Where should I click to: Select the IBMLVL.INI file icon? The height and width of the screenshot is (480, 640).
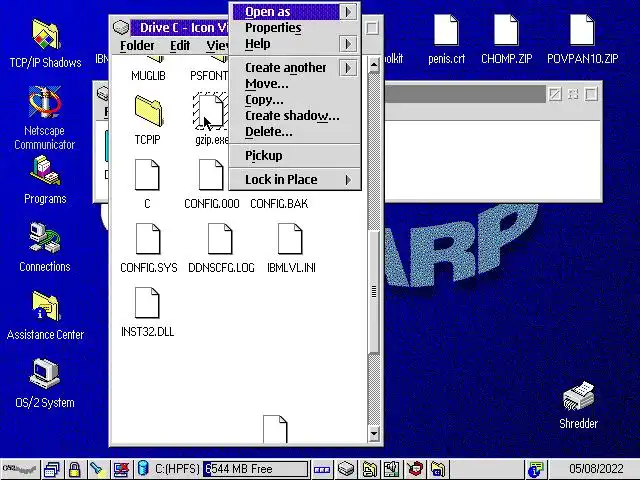(290, 239)
